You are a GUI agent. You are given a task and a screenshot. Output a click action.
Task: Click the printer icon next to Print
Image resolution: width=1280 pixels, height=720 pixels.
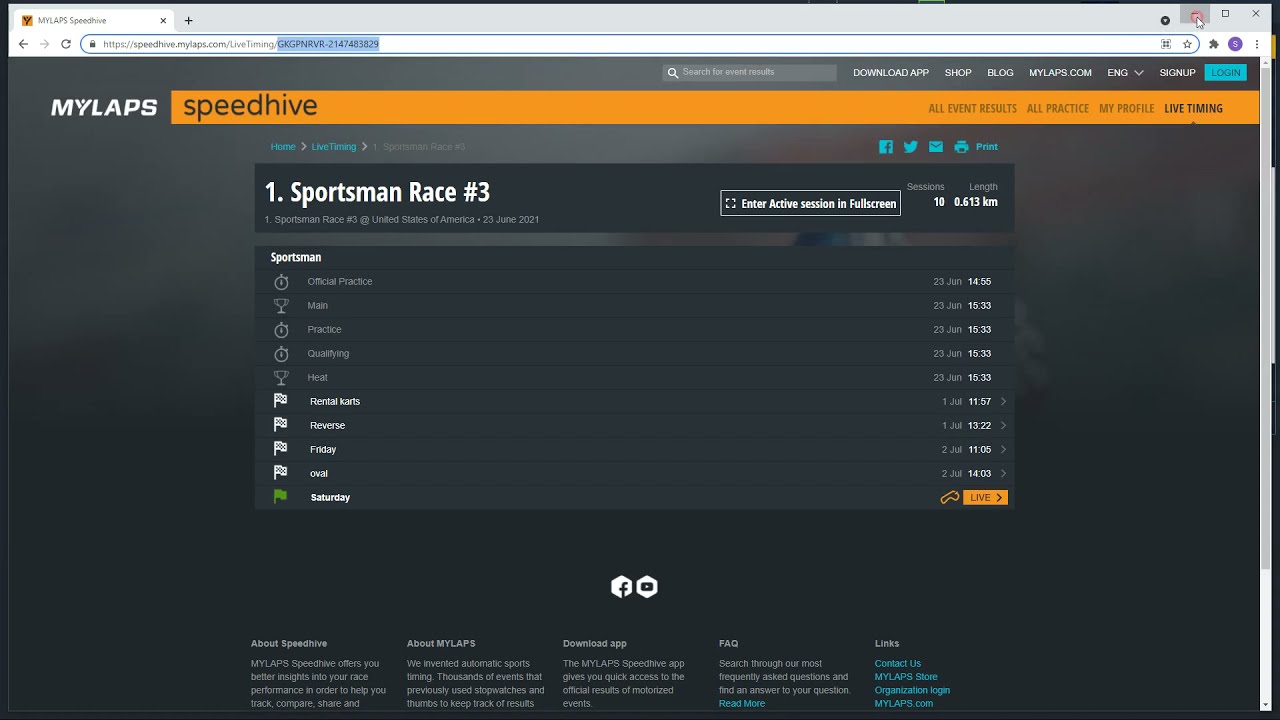[961, 147]
